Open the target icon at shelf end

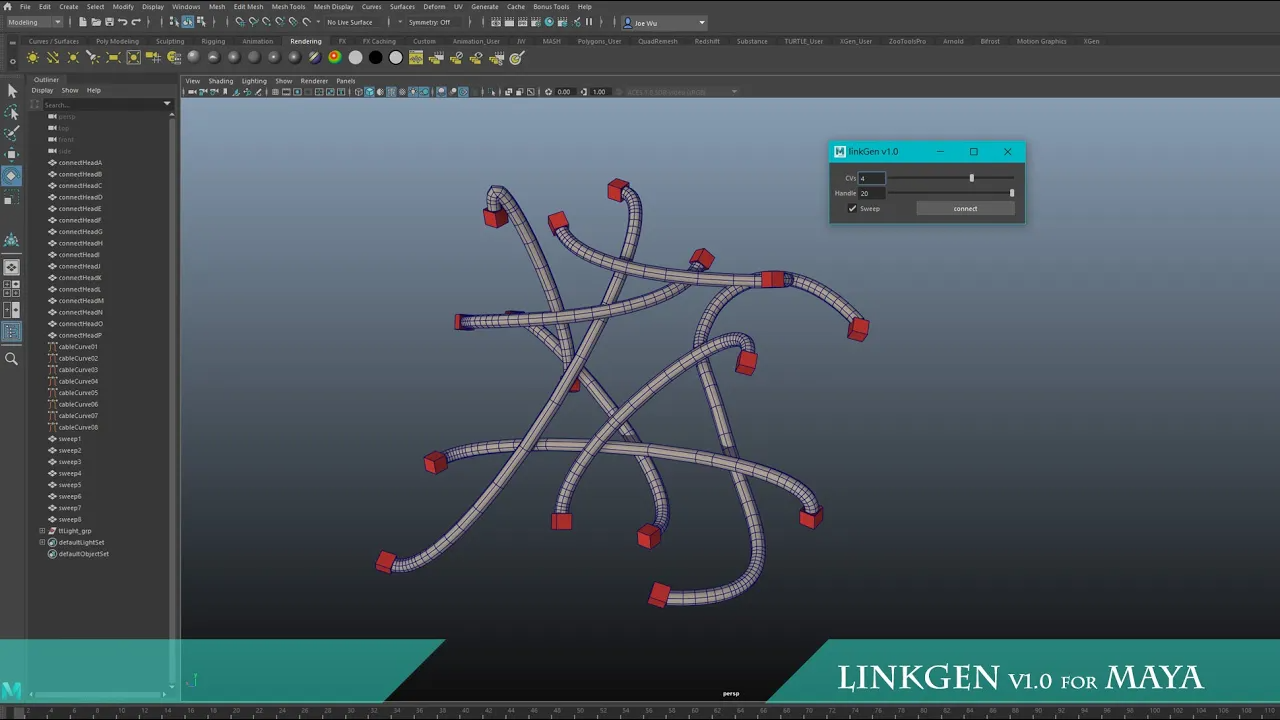point(517,58)
